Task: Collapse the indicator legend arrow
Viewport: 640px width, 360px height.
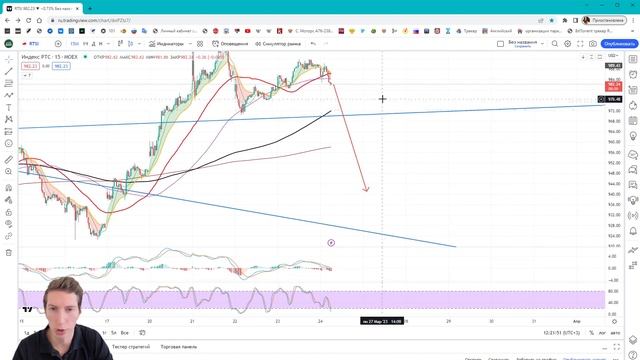Action: coord(27,76)
